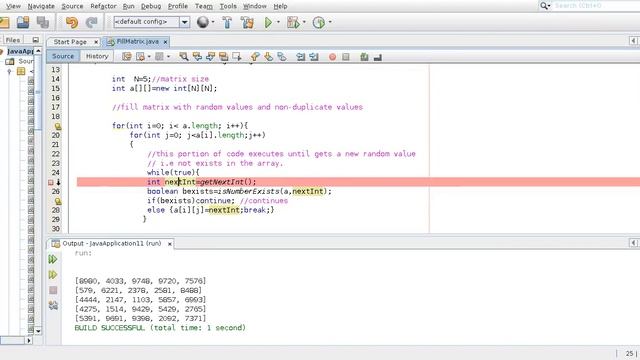
Task: Click the Find Selection magnifier icon
Action: [184, 57]
